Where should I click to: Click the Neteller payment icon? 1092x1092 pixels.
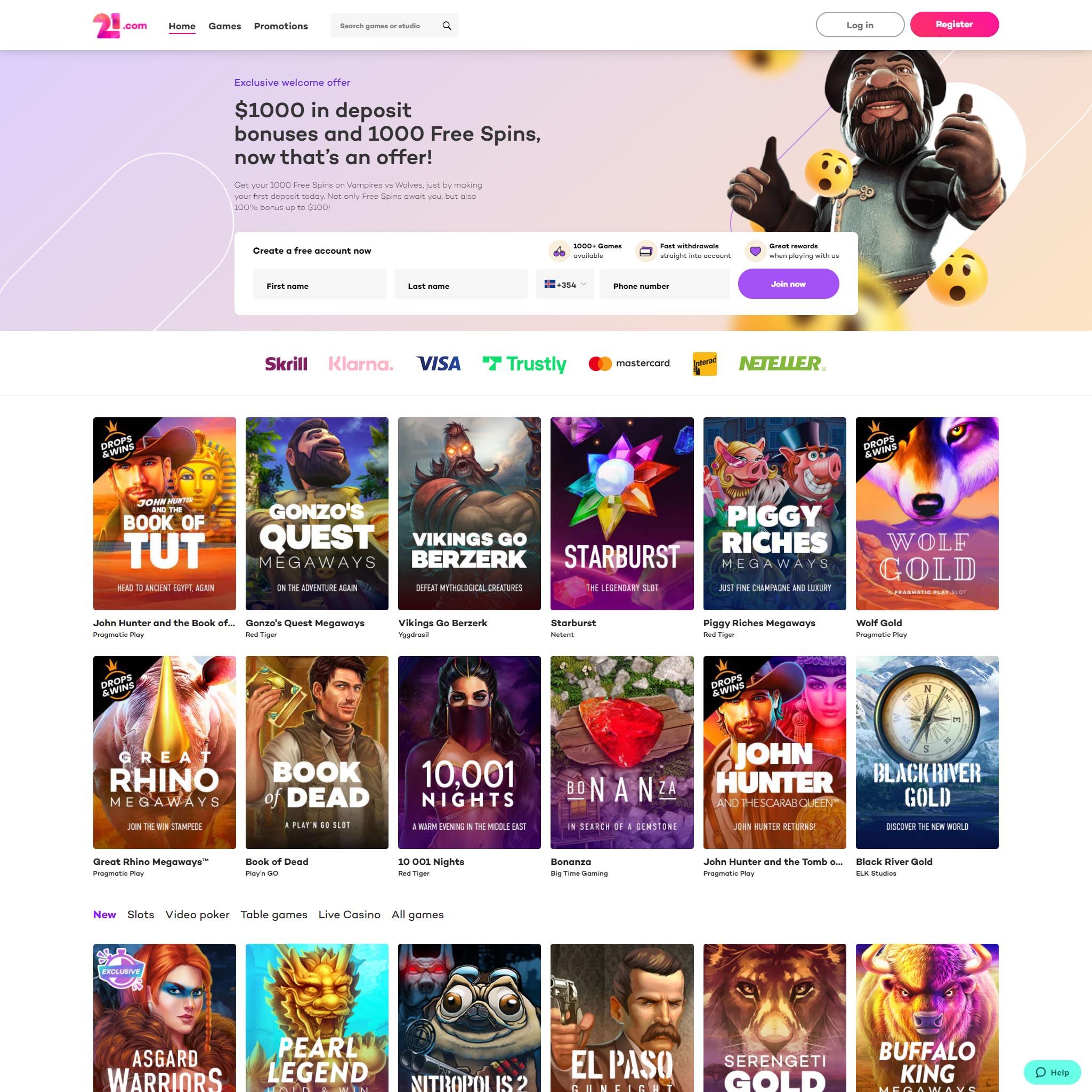click(x=780, y=362)
